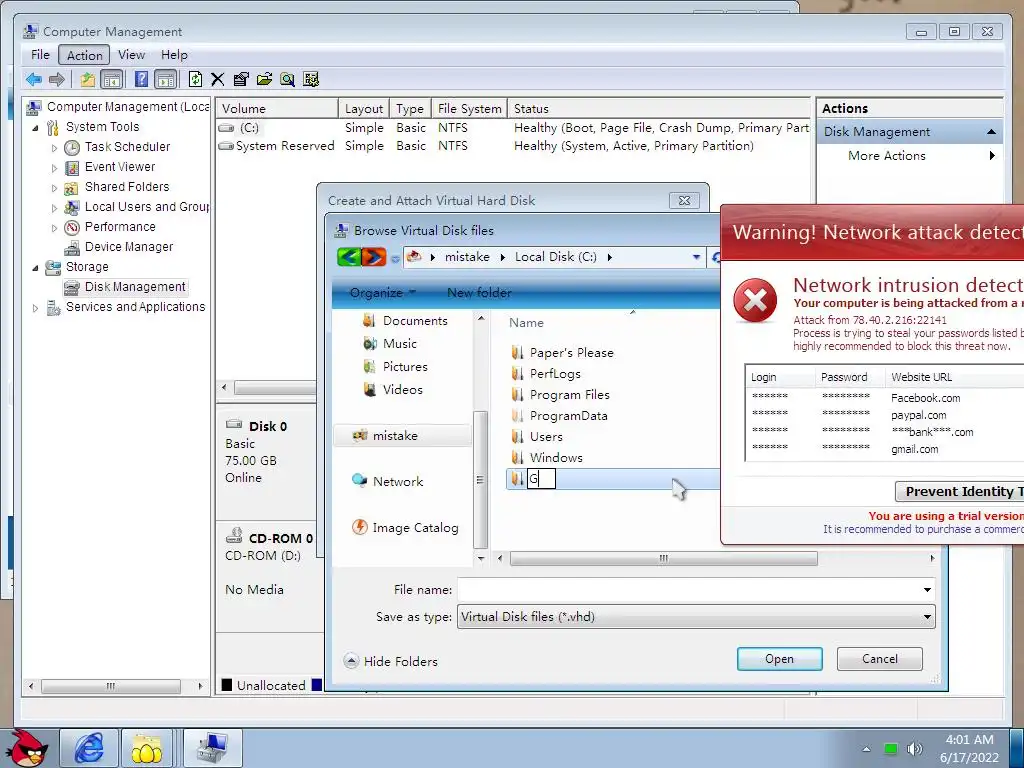Select Performance in the console tree
The width and height of the screenshot is (1024, 768).
pos(120,227)
